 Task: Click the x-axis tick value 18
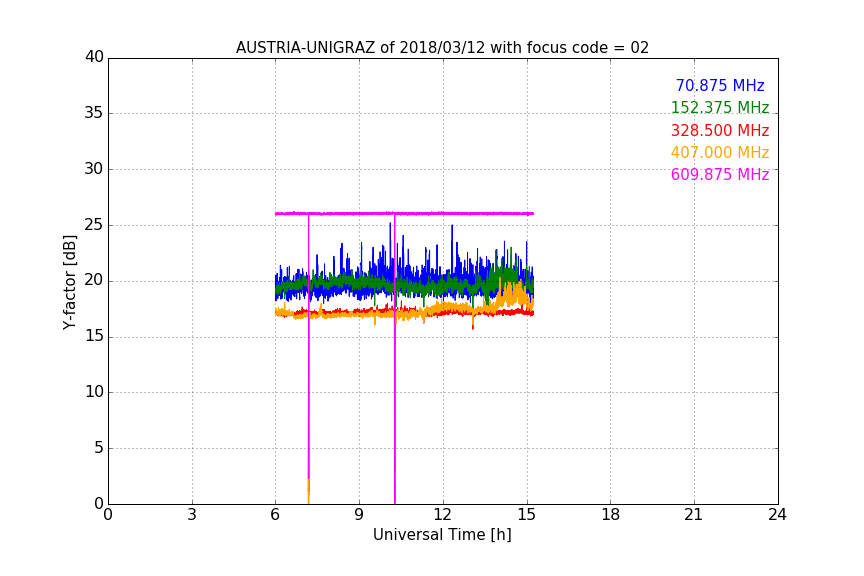click(x=611, y=515)
